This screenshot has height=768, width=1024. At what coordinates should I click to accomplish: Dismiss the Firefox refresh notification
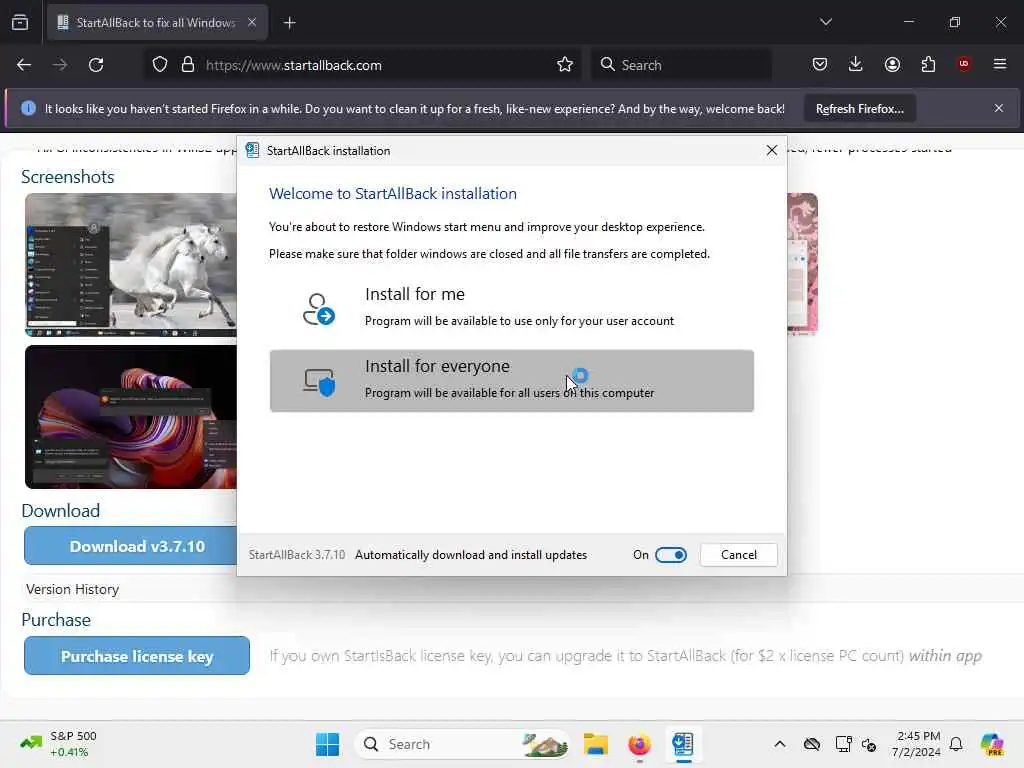point(999,108)
